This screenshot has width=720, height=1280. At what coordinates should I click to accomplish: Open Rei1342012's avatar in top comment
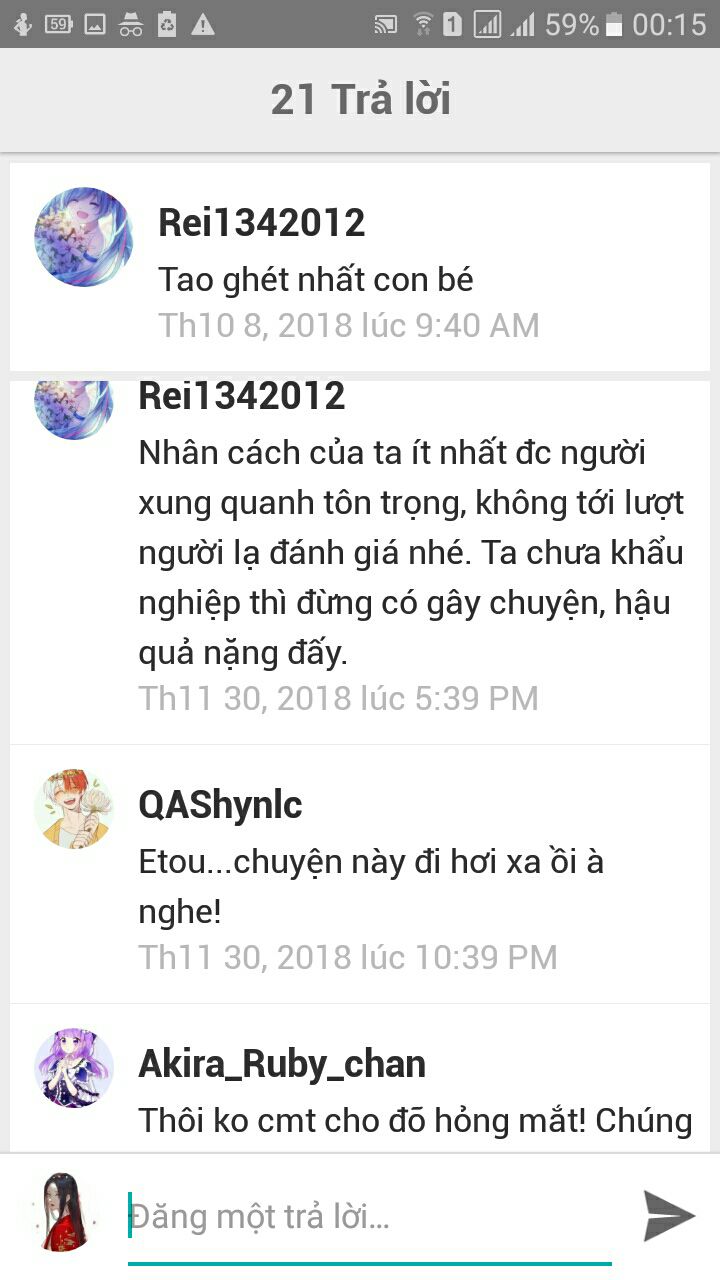pyautogui.click(x=84, y=238)
